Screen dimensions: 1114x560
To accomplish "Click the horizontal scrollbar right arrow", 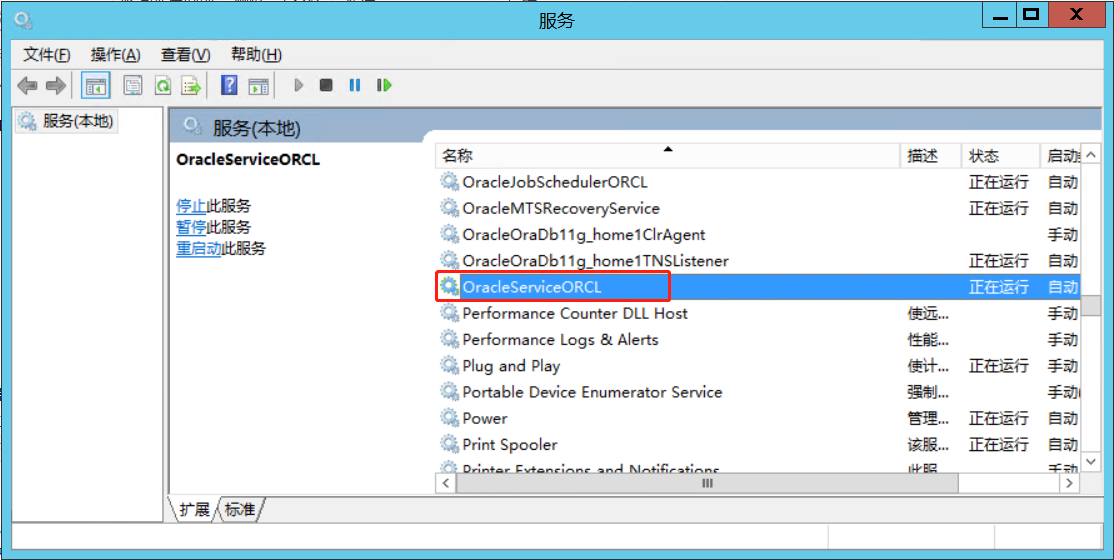I will pyautogui.click(x=1069, y=483).
